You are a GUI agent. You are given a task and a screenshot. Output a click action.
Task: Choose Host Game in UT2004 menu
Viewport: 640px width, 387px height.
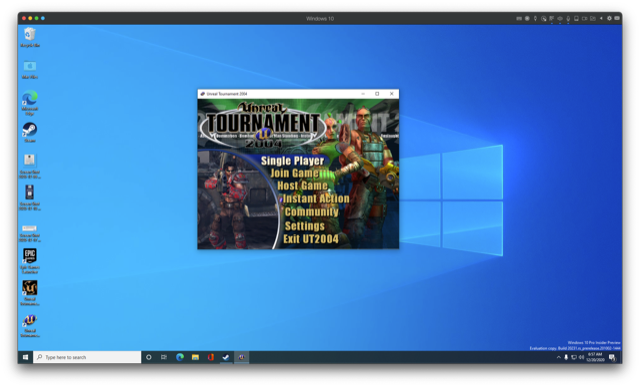tap(302, 186)
